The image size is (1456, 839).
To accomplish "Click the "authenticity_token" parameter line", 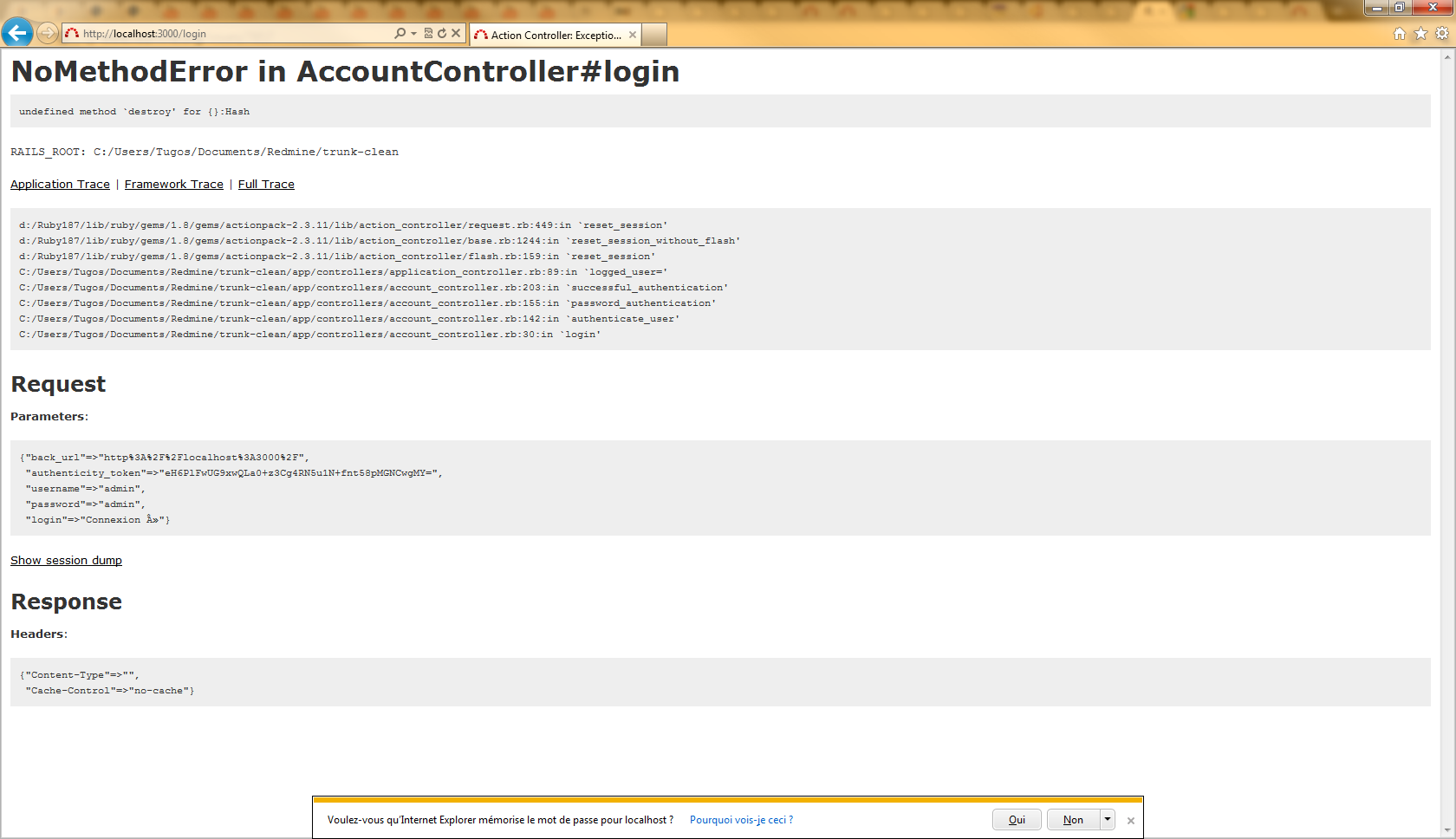I will coord(234,473).
